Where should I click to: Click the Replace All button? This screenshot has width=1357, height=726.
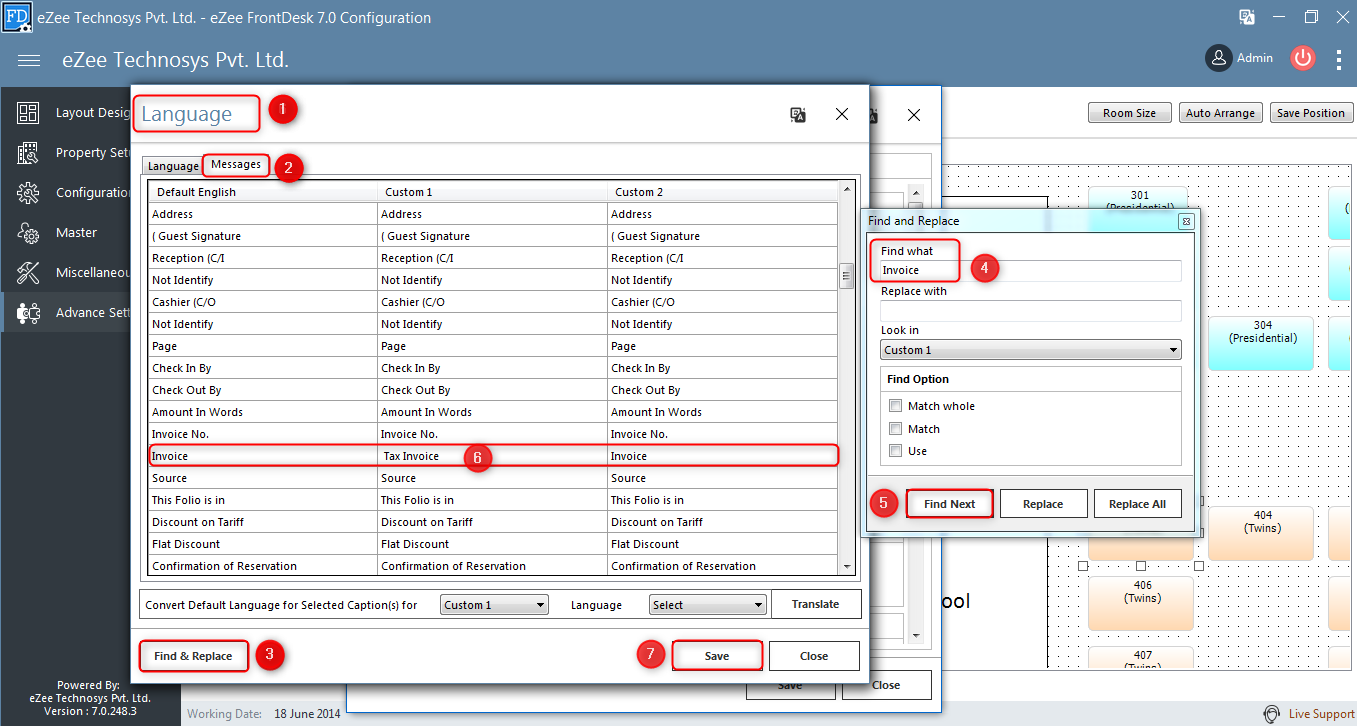[x=1137, y=504]
